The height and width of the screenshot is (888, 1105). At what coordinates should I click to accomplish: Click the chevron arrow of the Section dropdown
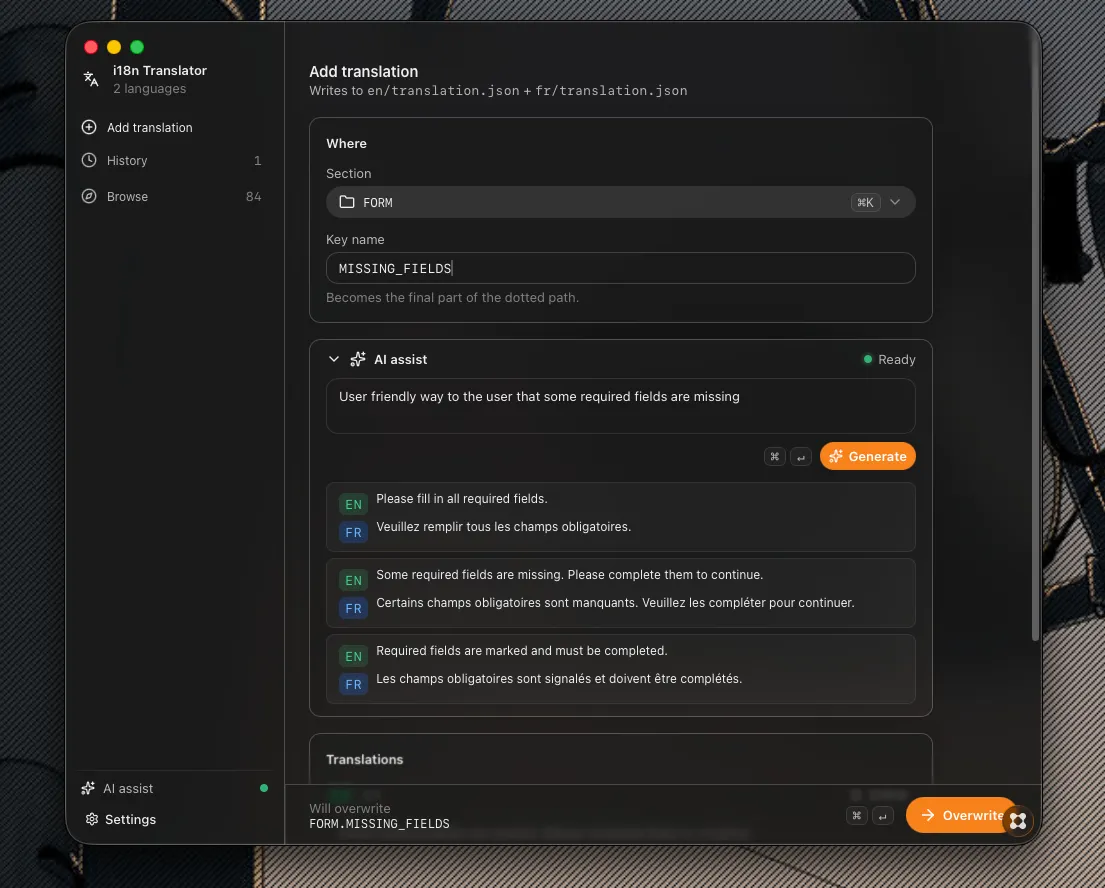[x=895, y=202]
